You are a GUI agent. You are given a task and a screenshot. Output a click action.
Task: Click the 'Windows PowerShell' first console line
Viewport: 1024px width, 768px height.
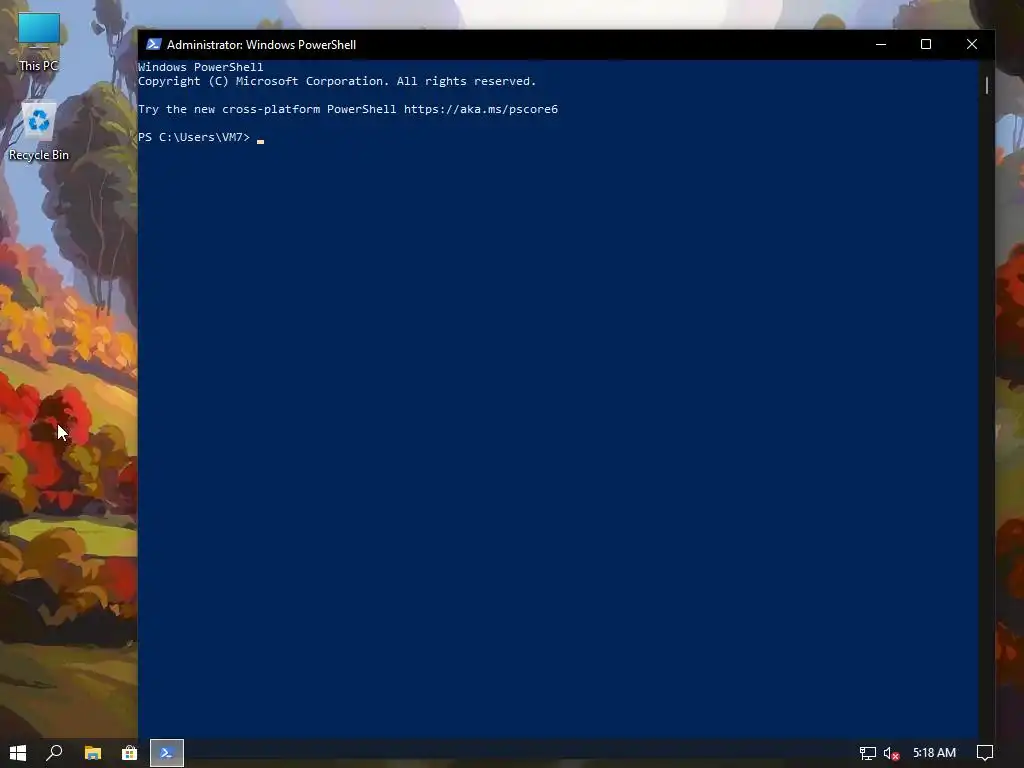point(200,67)
